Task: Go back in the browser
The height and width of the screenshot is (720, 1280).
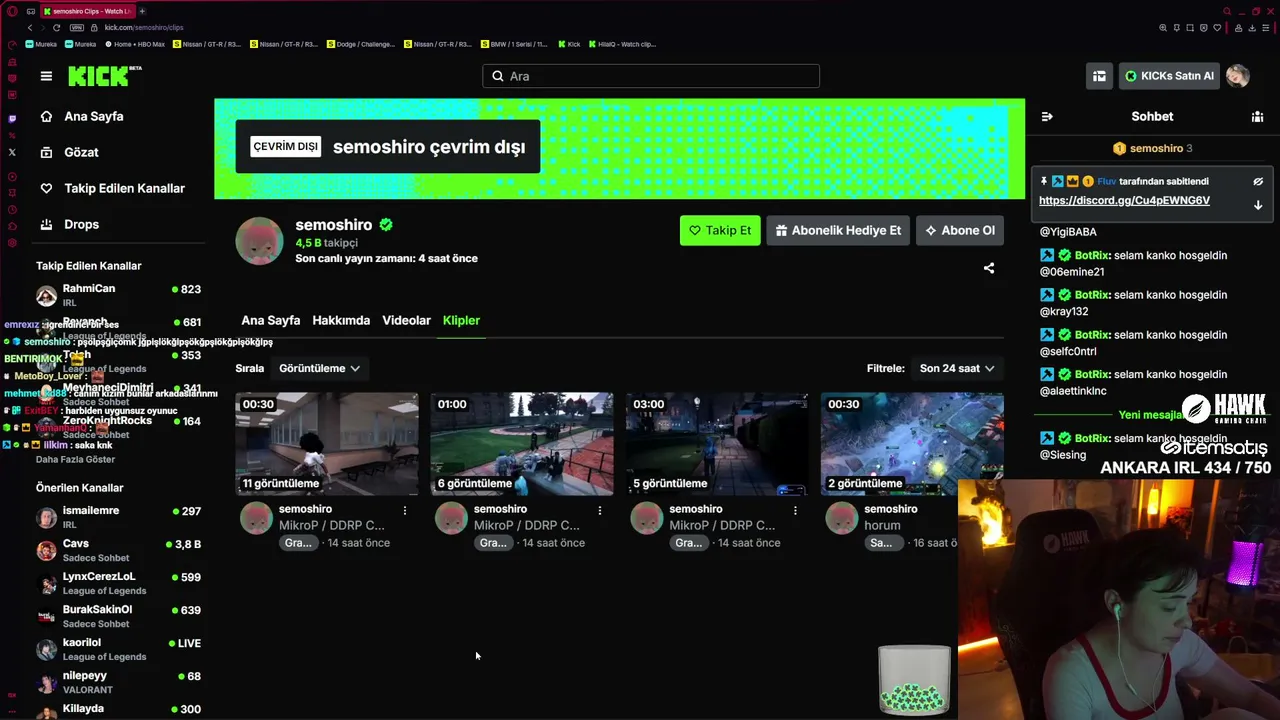Action: click(x=30, y=28)
